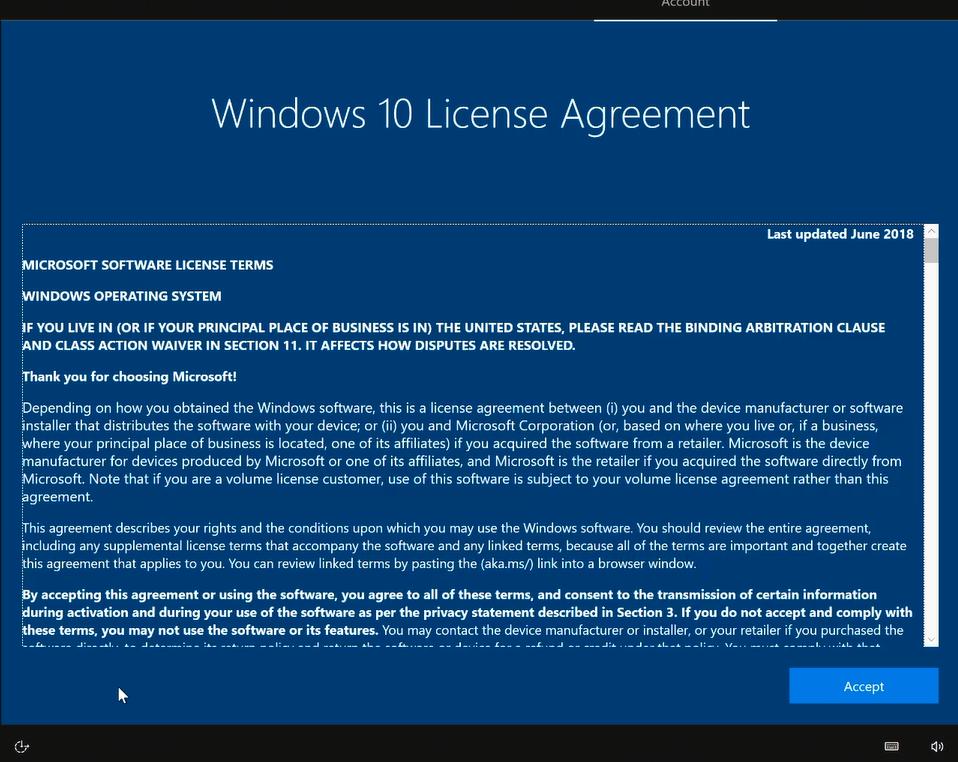Click the Windows 10 License Agreement title

(480, 113)
